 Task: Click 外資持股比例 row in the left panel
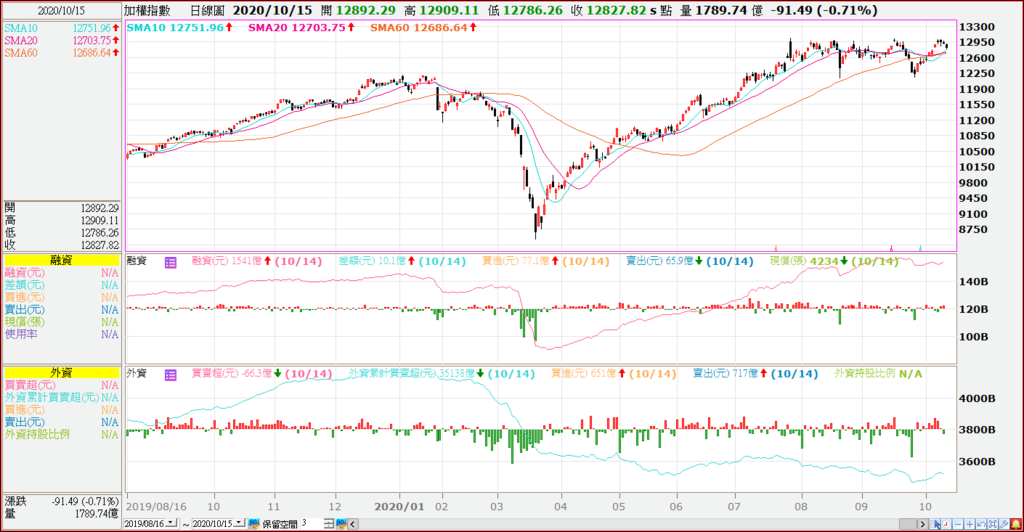click(61, 434)
